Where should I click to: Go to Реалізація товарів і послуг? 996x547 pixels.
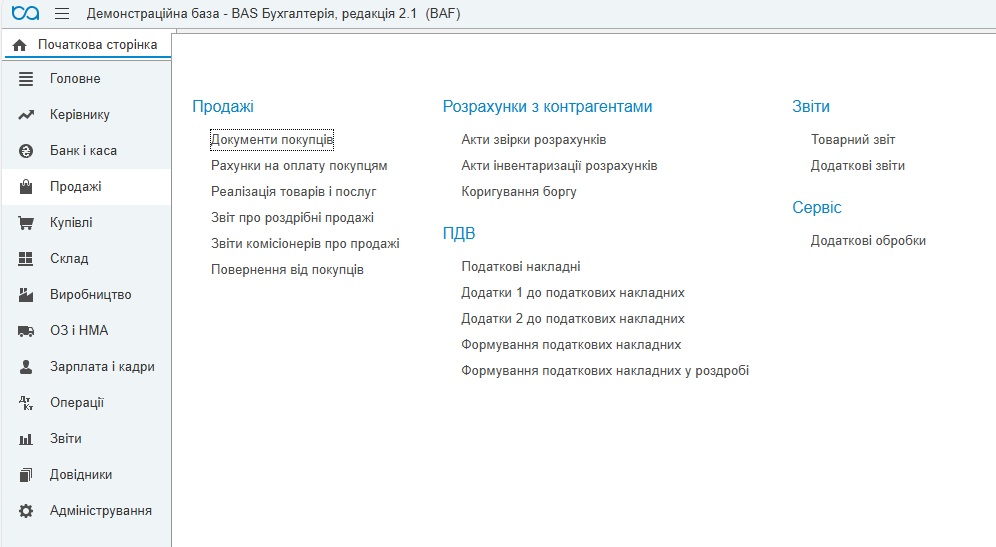coord(293,191)
